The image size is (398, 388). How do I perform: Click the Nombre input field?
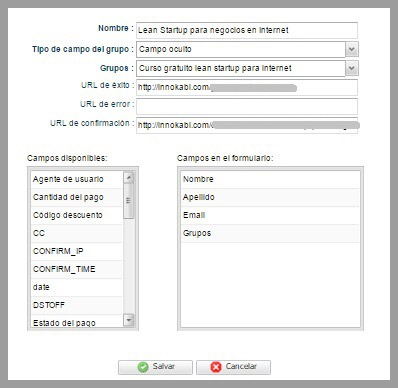click(247, 30)
